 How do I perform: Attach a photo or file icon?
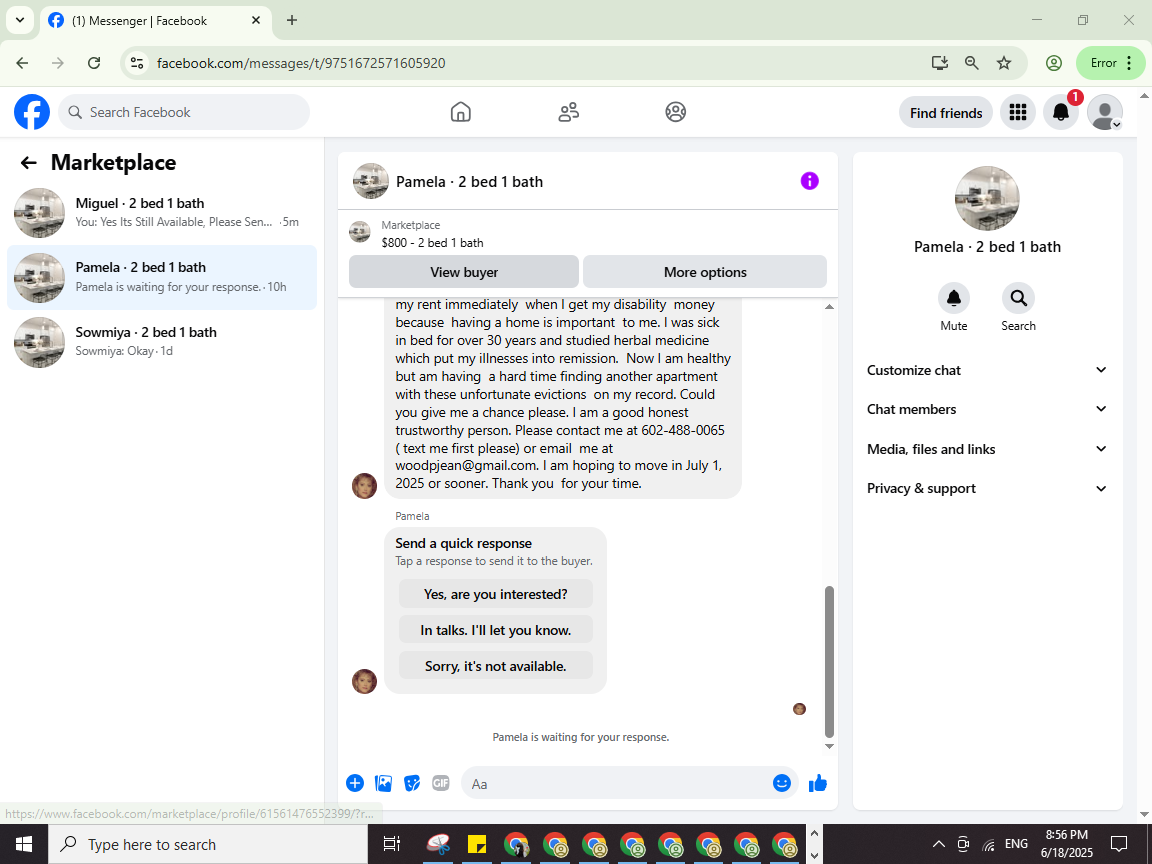(384, 783)
